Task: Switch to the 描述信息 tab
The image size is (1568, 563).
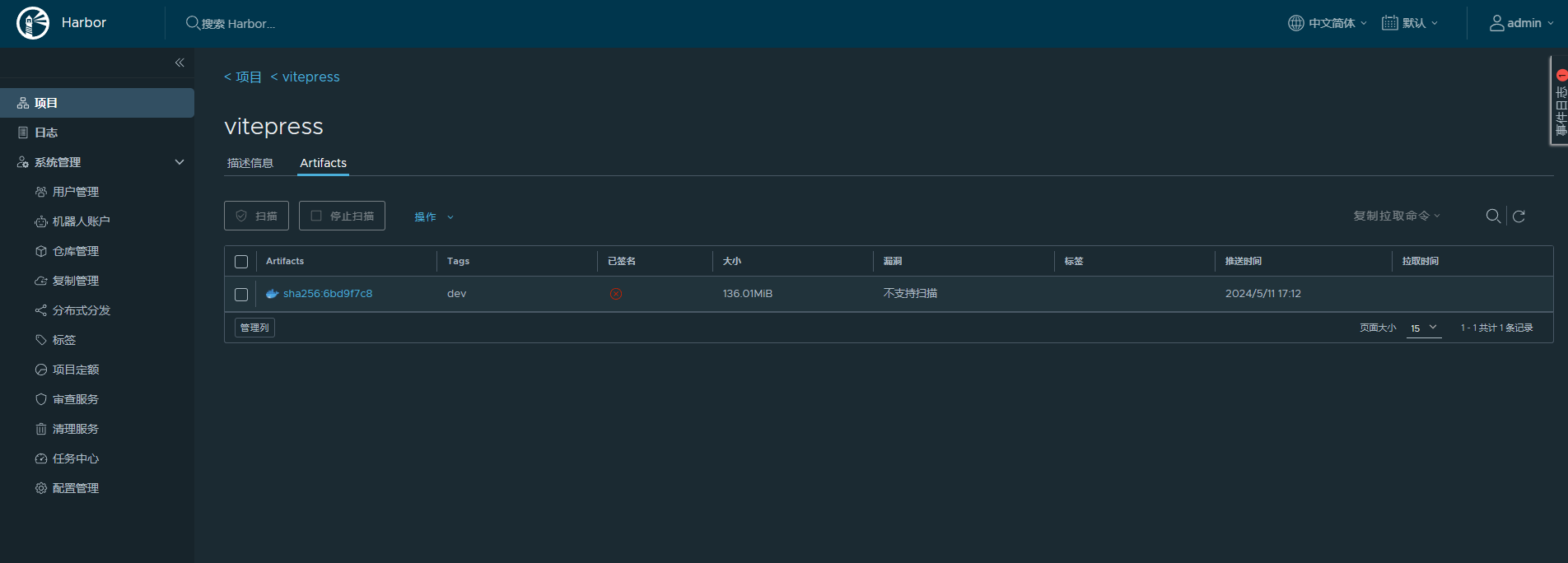Action: (x=250, y=163)
